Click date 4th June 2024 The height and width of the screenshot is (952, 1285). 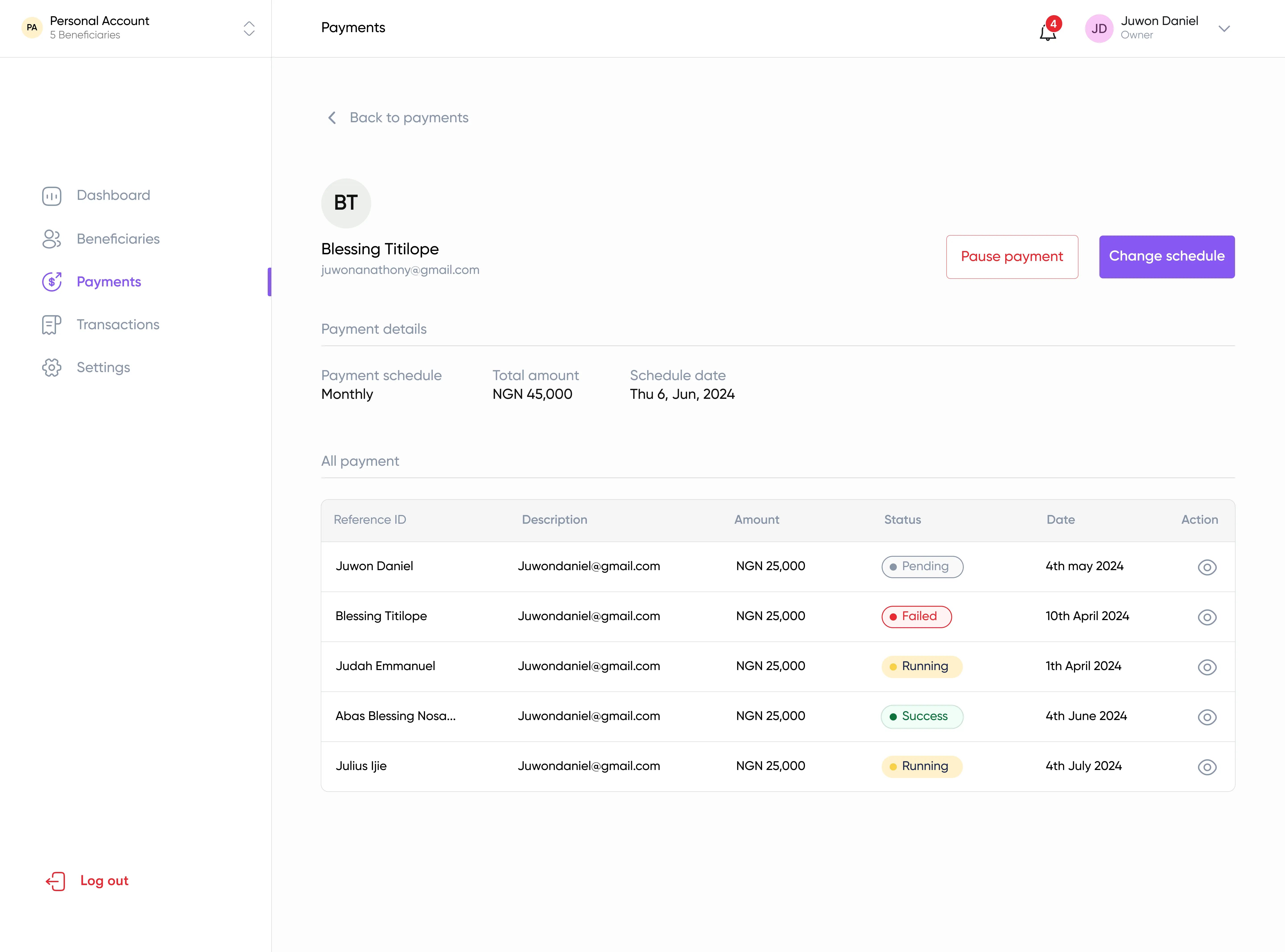click(1086, 716)
